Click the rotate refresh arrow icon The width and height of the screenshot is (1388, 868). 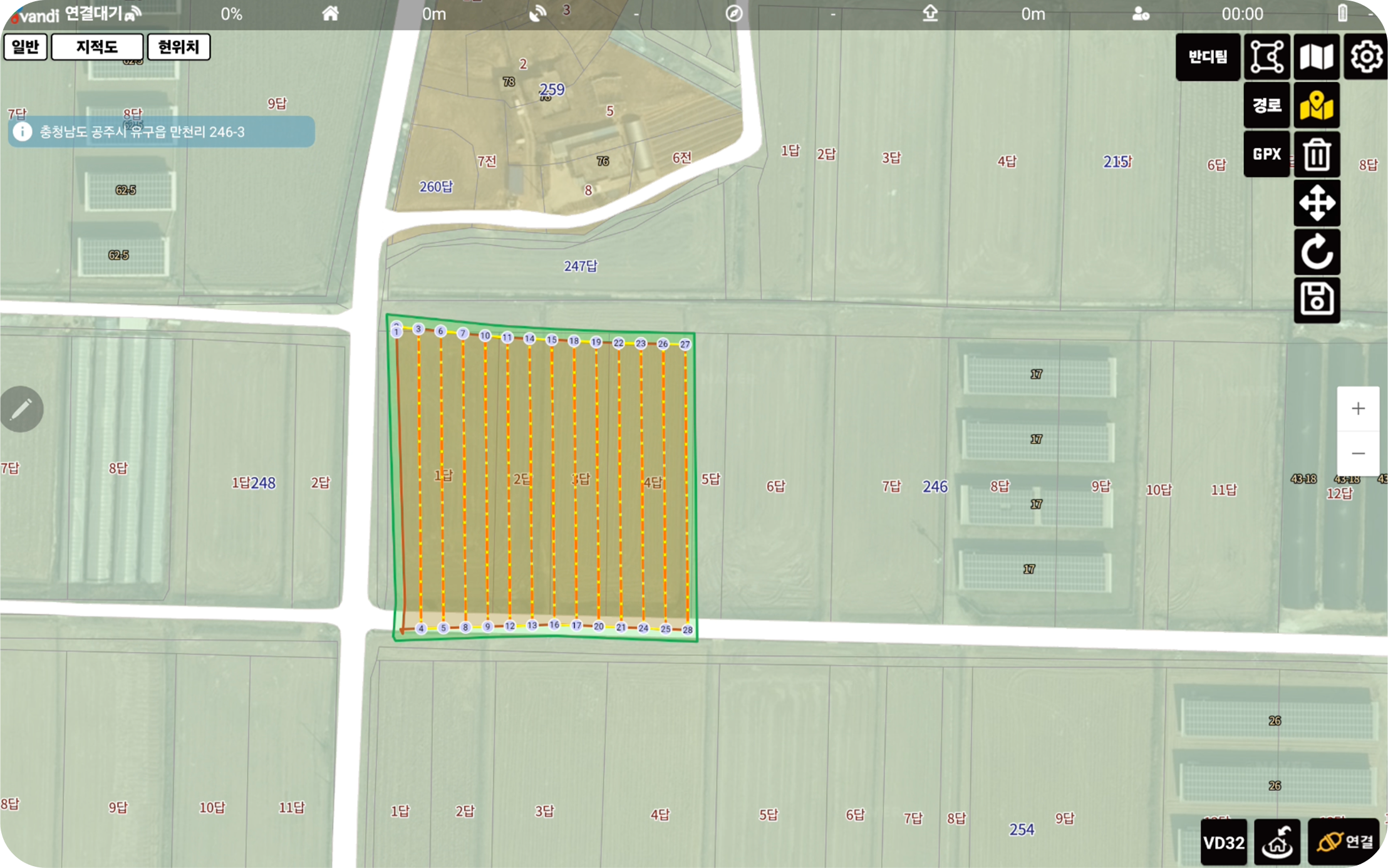pos(1317,252)
